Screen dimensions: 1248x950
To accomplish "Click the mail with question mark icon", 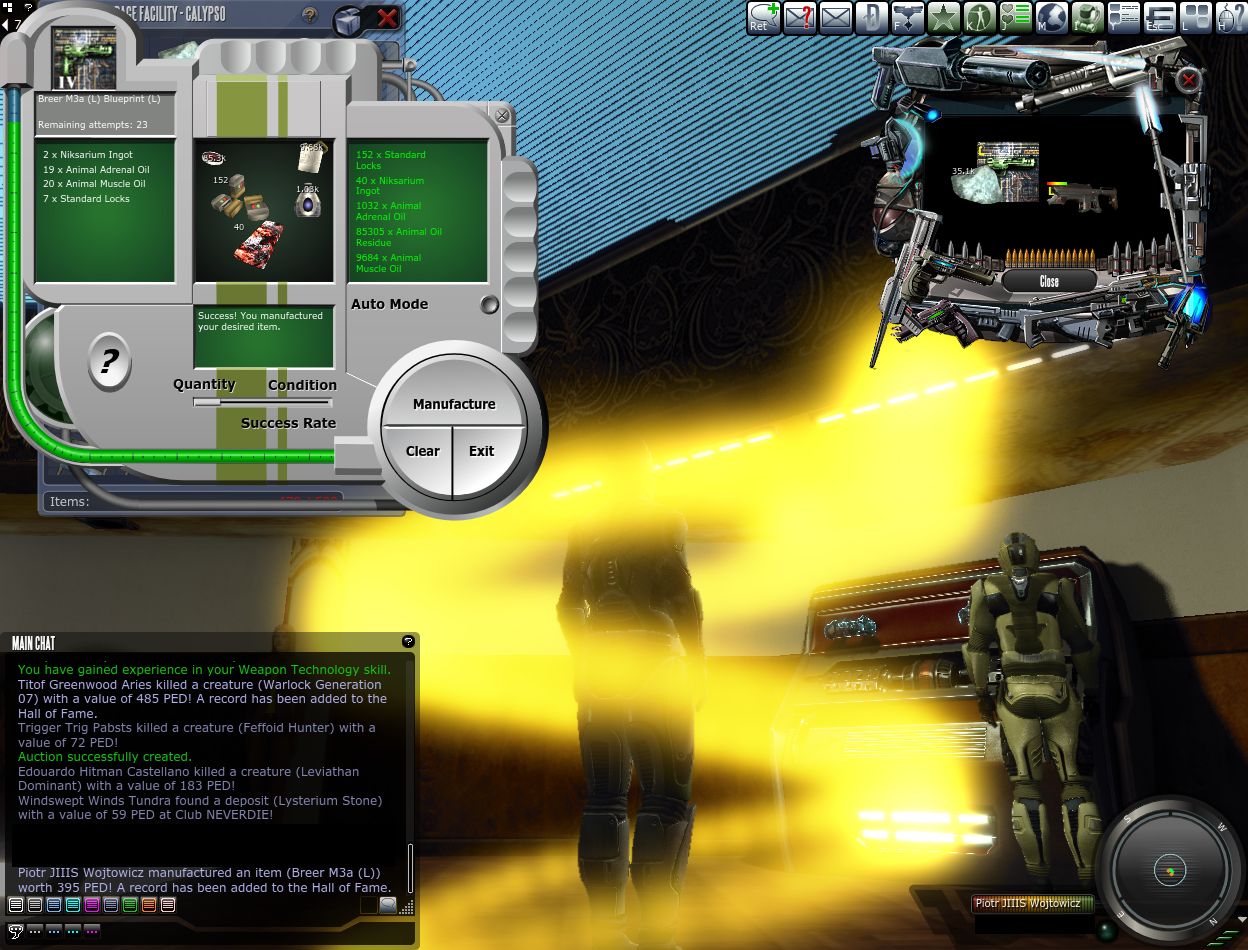I will point(800,17).
